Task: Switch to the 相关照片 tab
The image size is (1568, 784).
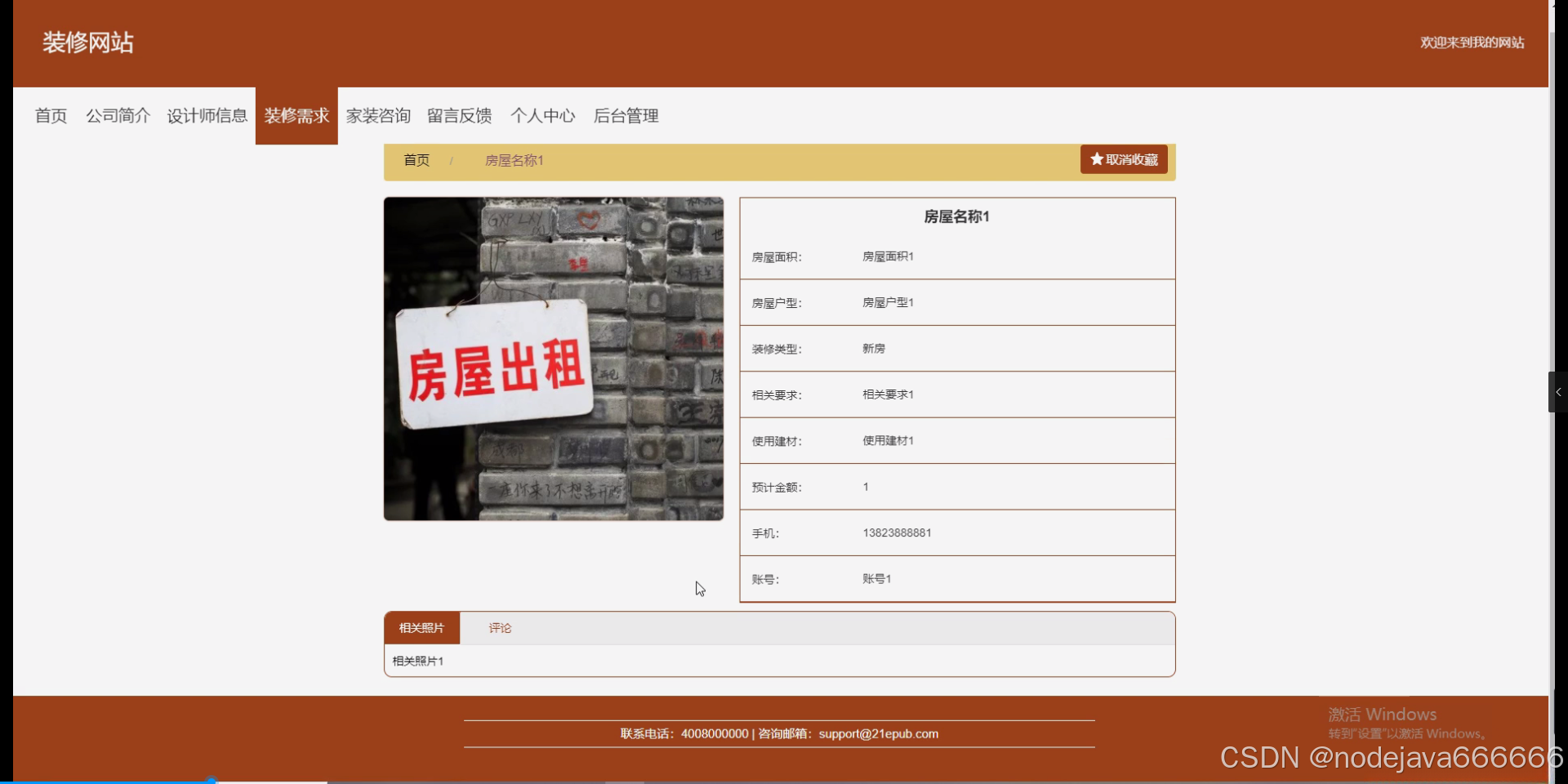Action: 421,628
